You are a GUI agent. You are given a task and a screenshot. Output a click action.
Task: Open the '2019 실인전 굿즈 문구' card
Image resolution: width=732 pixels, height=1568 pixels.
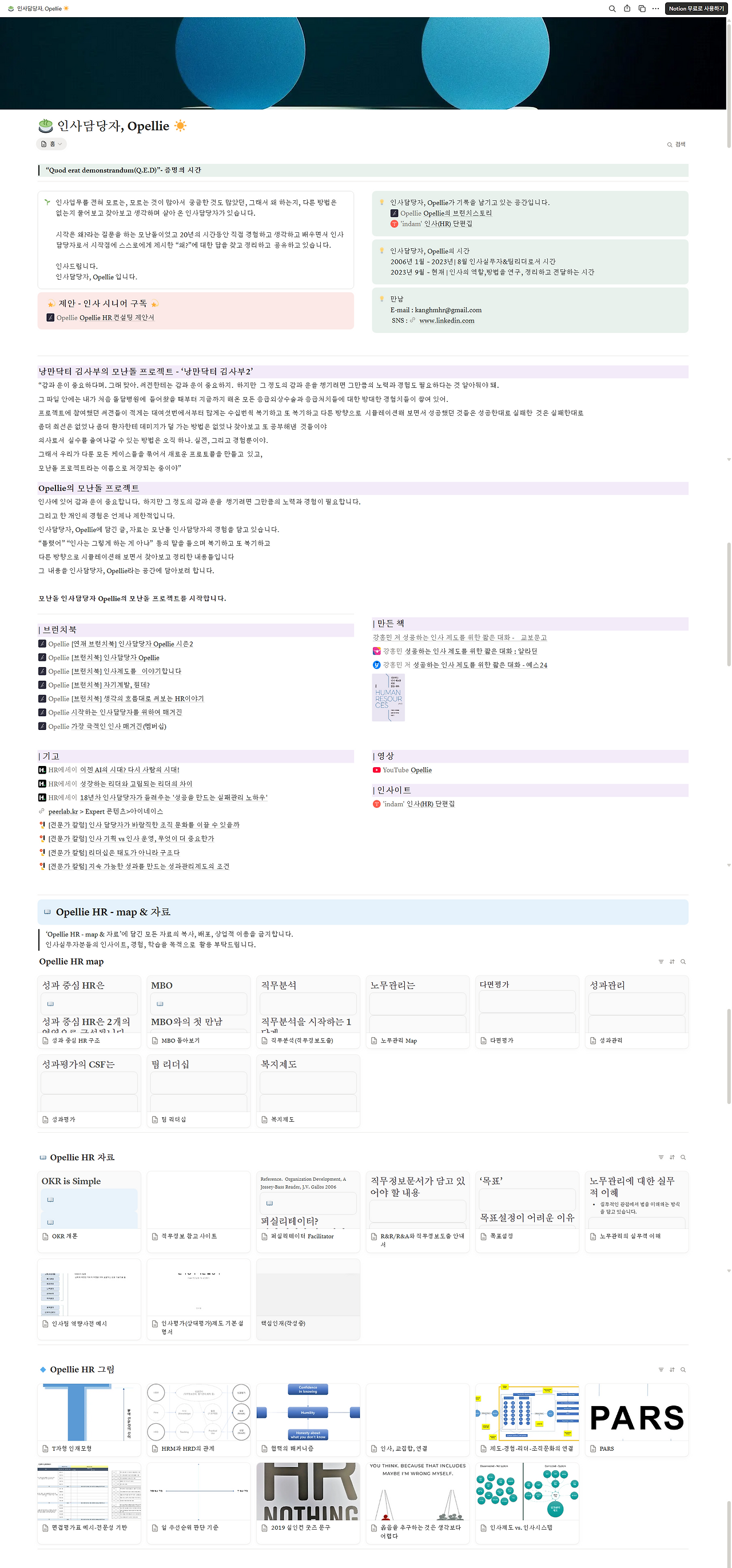coord(308,1503)
